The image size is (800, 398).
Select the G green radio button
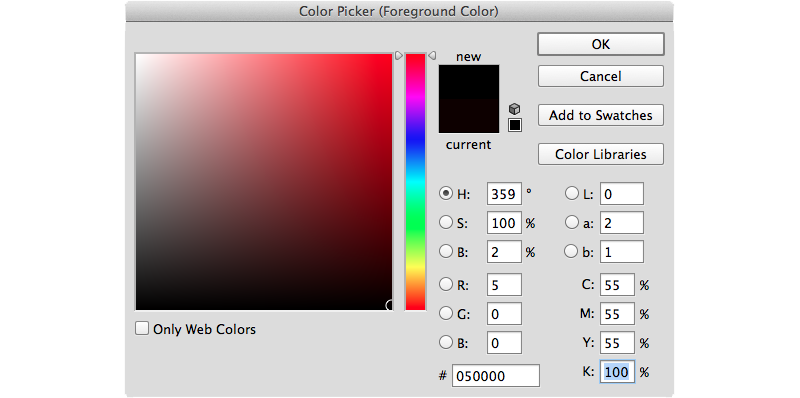point(446,313)
